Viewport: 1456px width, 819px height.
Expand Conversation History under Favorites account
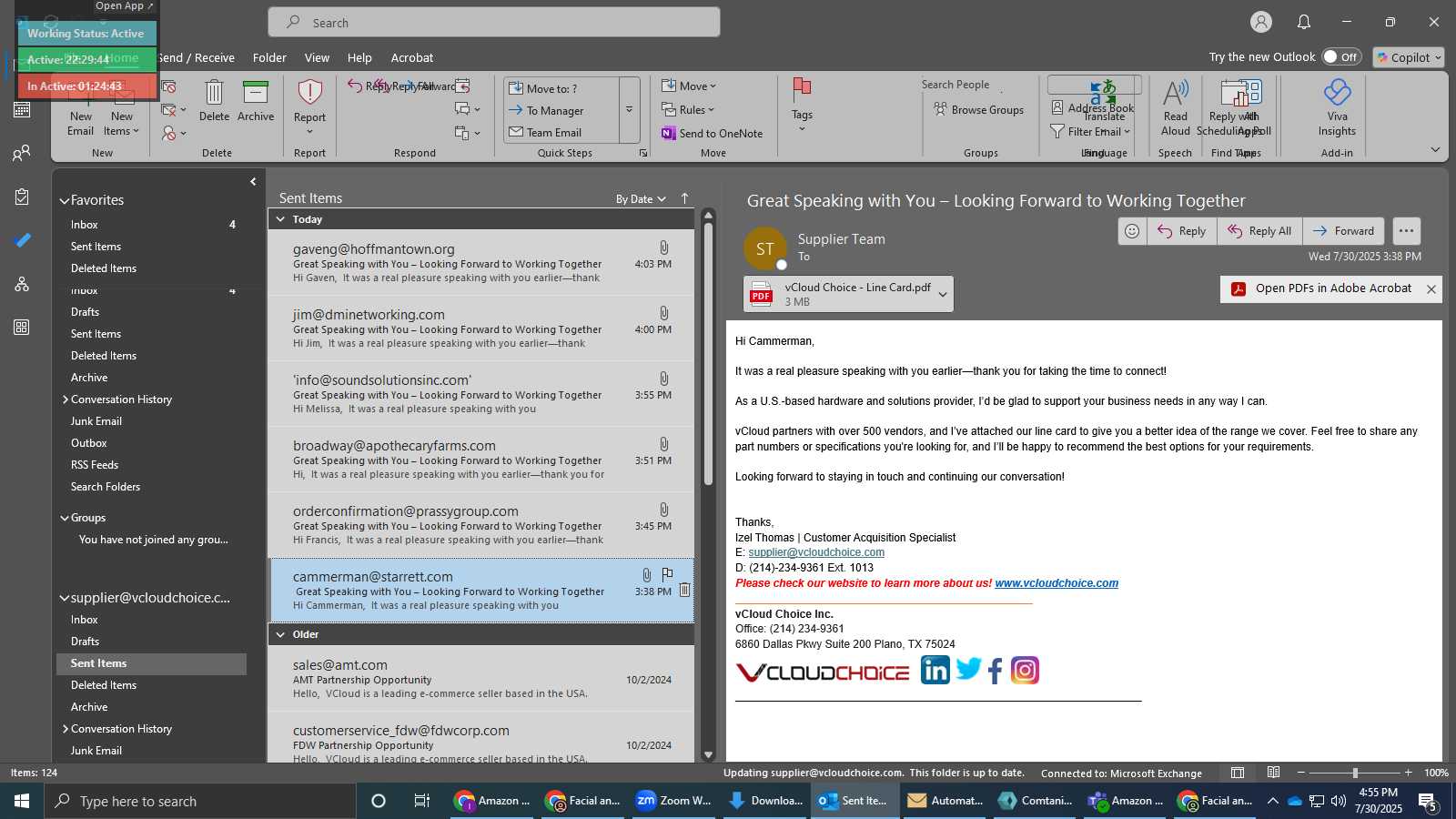click(66, 399)
